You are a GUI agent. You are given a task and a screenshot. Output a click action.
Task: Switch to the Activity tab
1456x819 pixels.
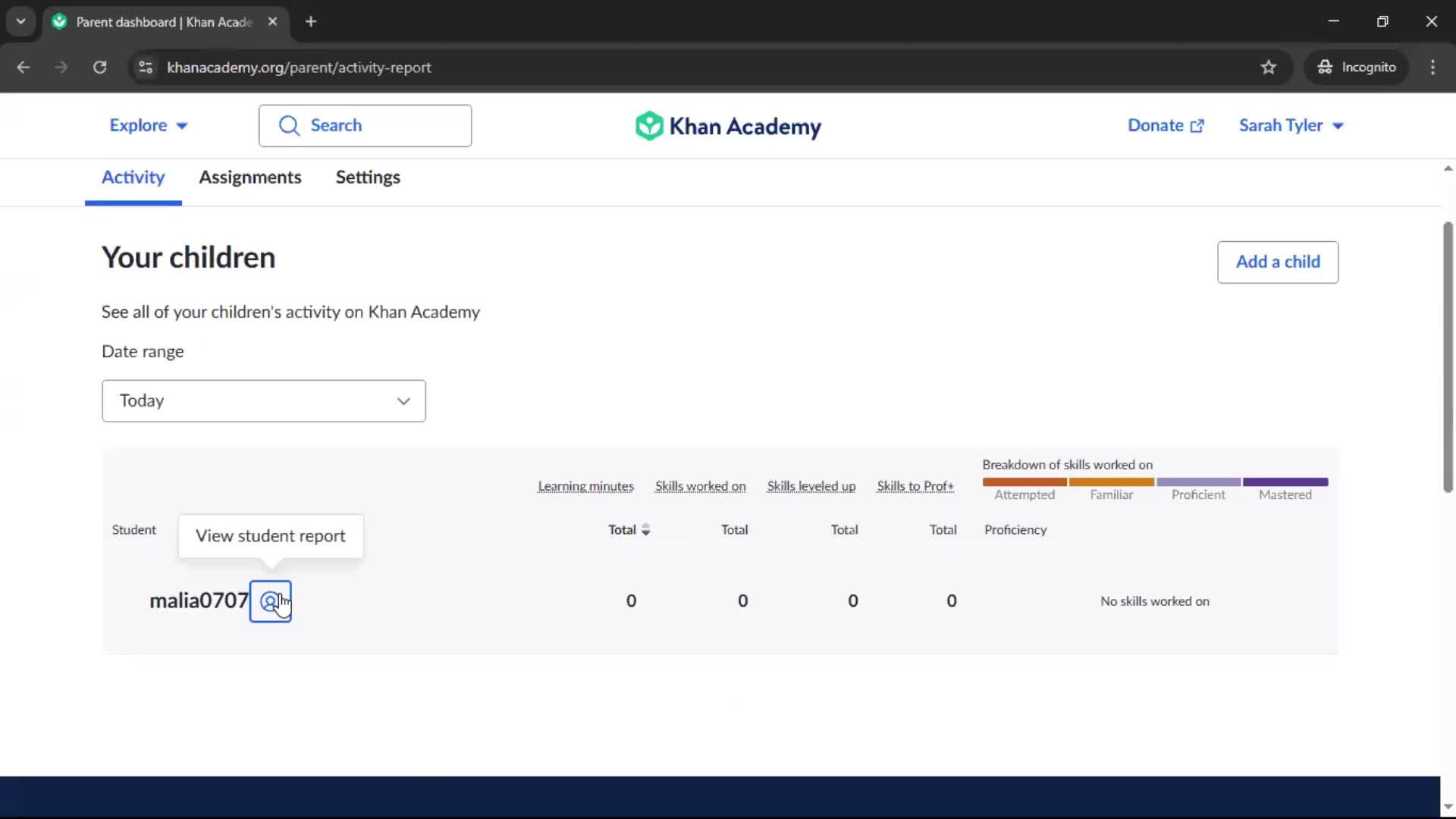click(133, 177)
